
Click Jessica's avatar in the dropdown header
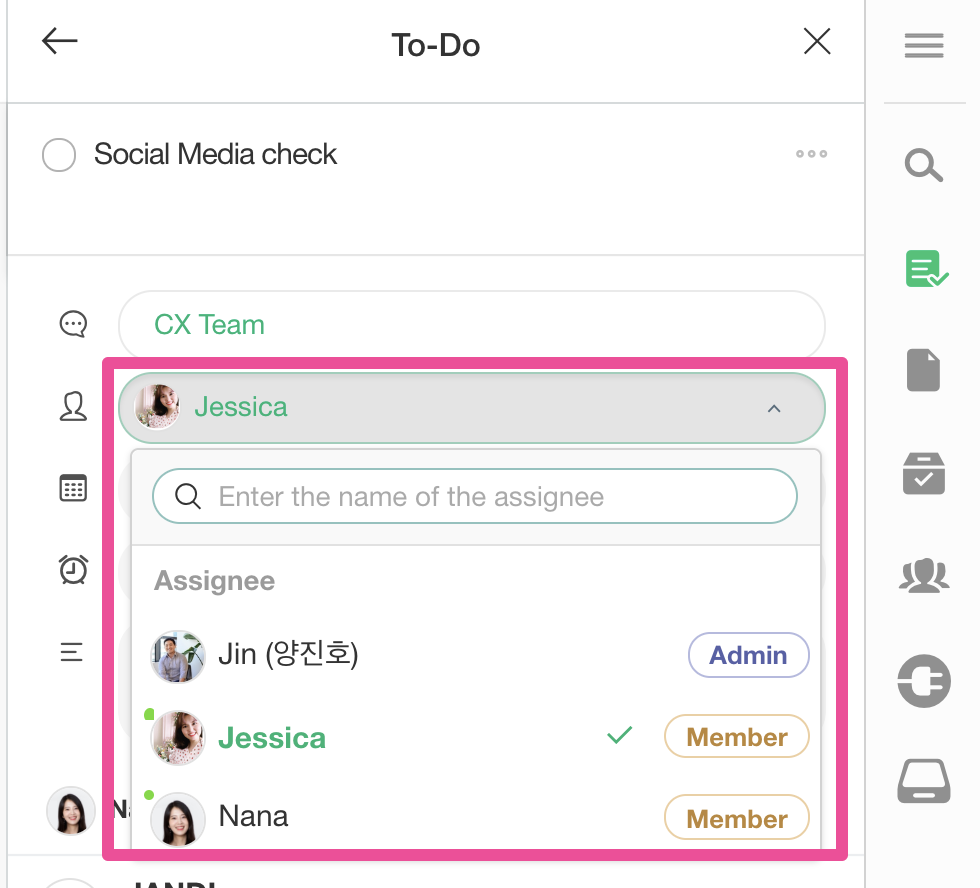click(x=157, y=407)
